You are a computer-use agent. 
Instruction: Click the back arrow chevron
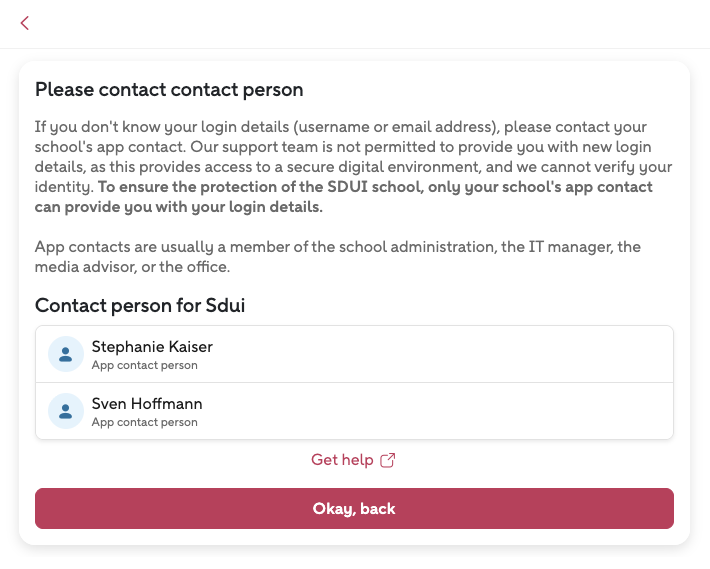(25, 23)
